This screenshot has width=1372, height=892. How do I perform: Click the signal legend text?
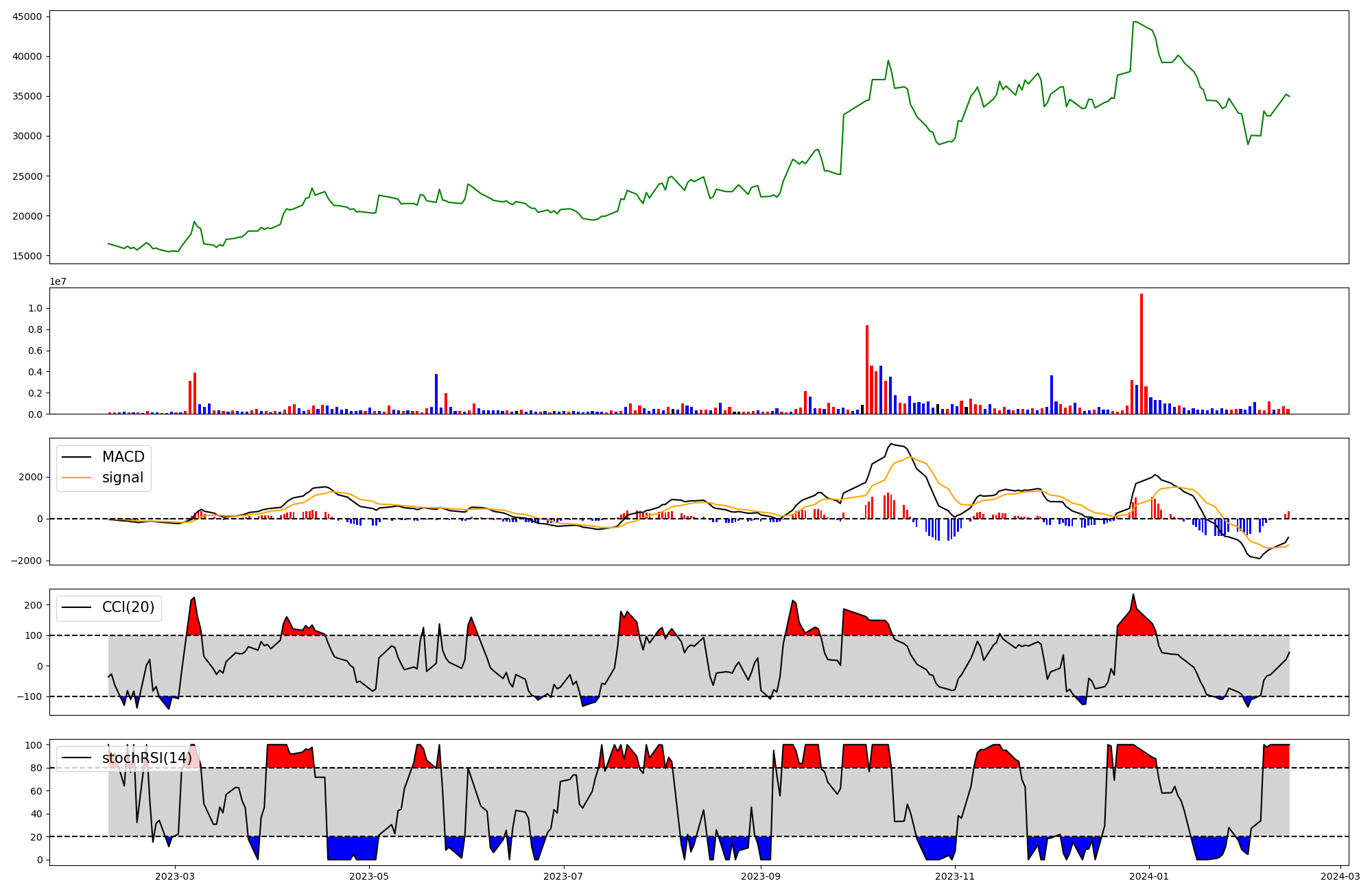coord(123,478)
